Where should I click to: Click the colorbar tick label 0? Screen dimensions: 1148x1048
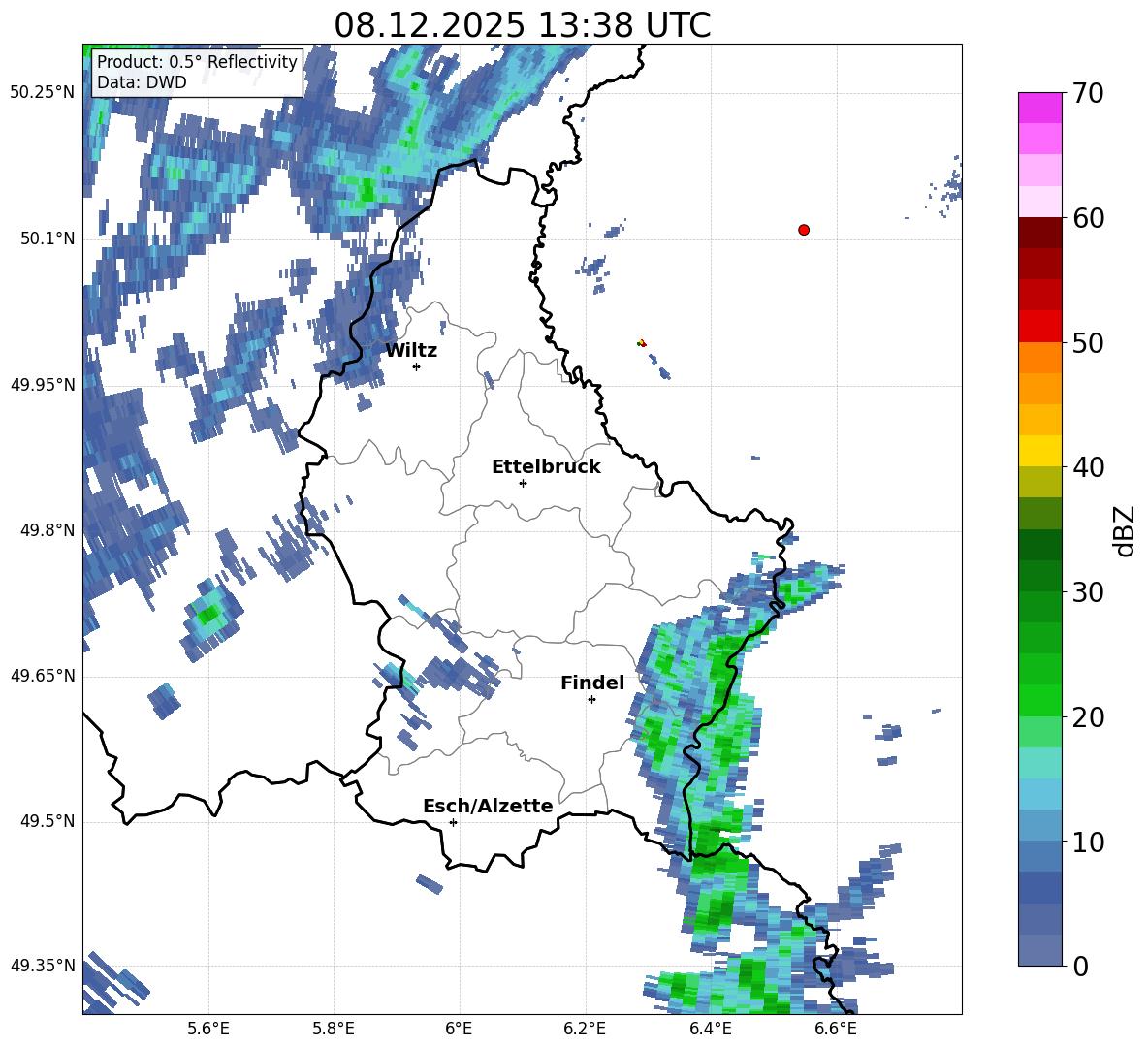1081,967
